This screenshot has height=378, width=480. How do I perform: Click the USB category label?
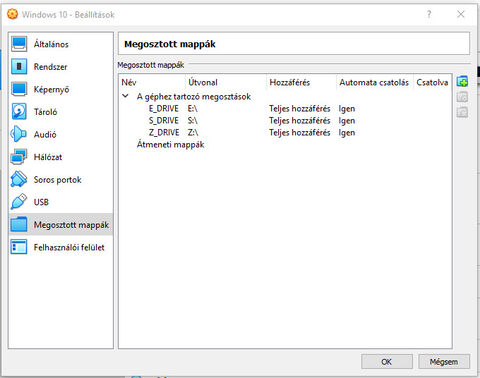click(41, 202)
